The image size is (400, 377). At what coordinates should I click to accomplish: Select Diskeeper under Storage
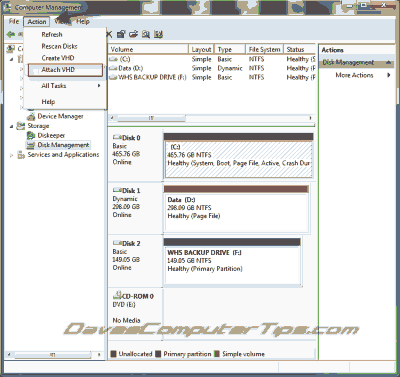pos(51,135)
